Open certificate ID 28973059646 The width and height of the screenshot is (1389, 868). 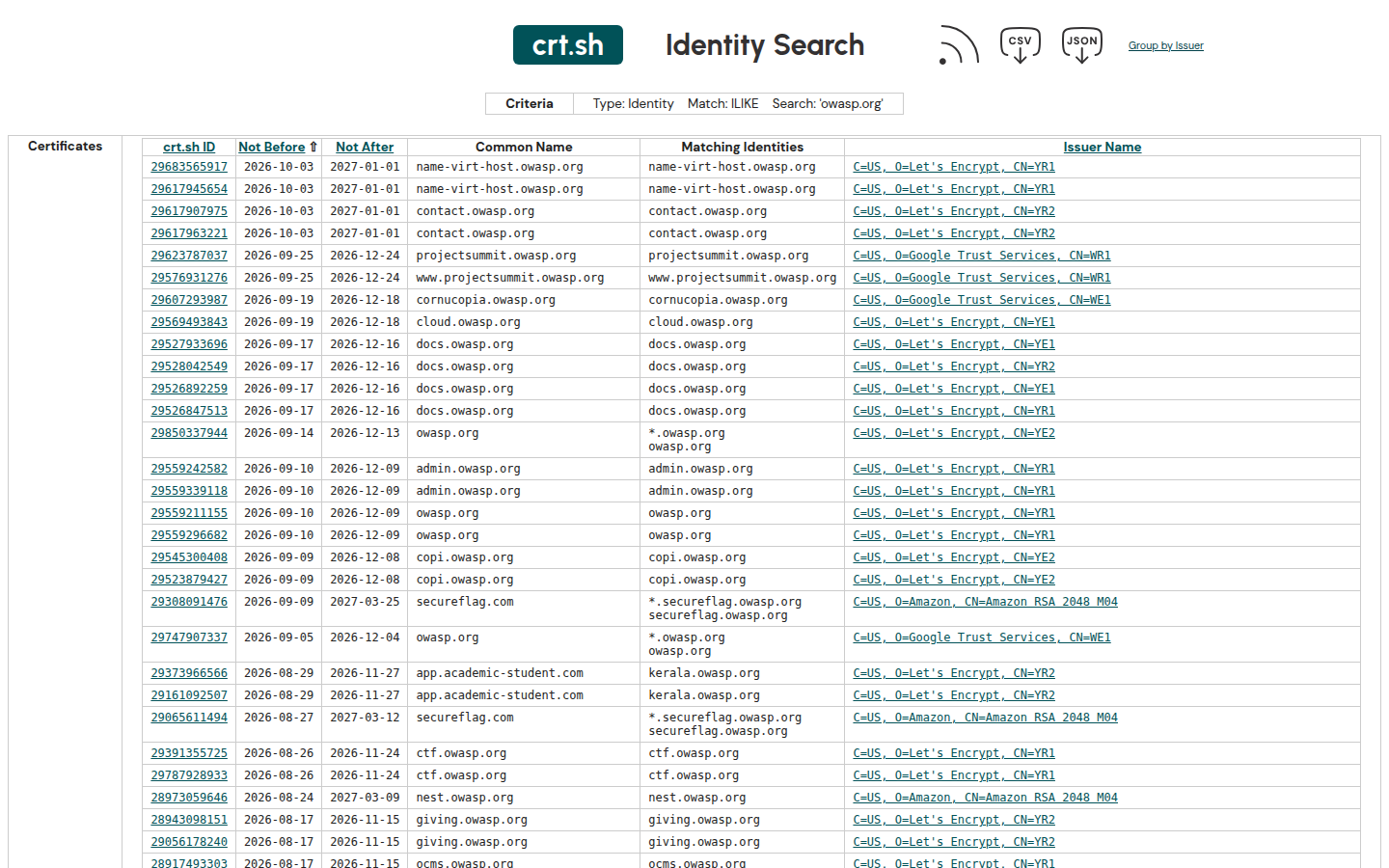click(x=189, y=798)
